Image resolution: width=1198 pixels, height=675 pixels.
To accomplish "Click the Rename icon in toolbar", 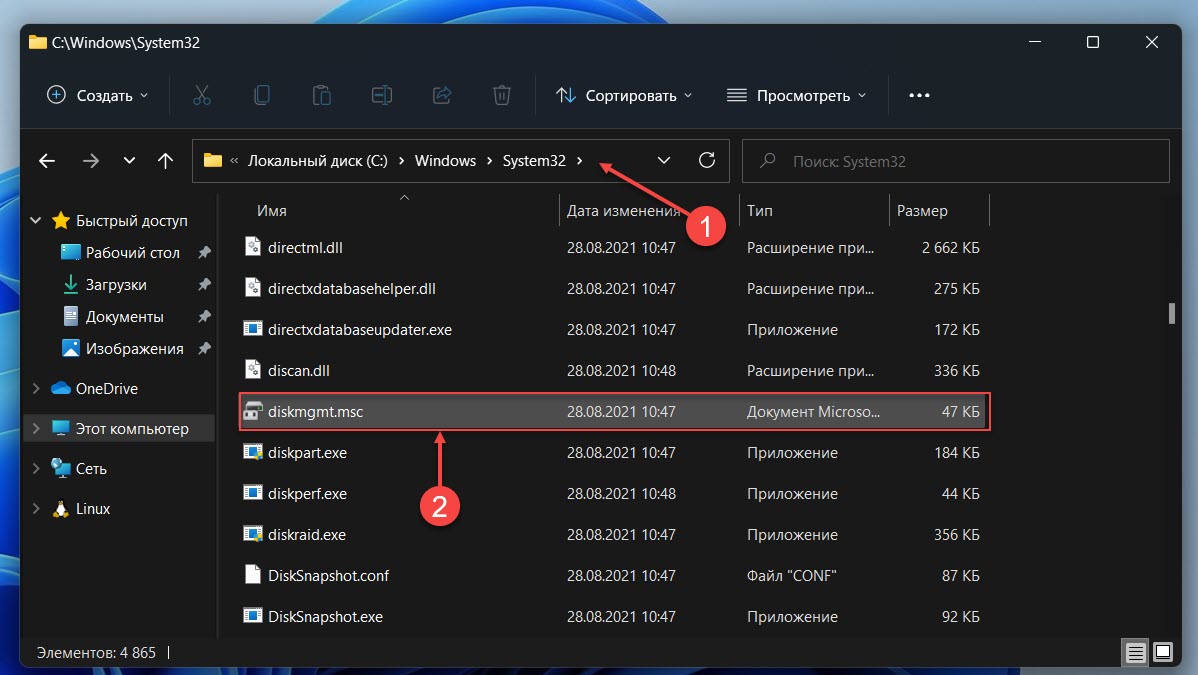I will click(x=382, y=96).
